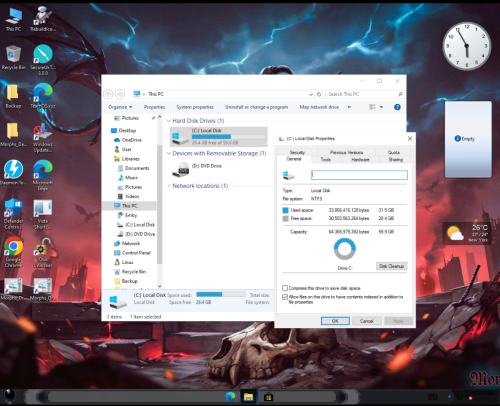Image resolution: width=500 pixels, height=406 pixels.
Task: Switch to the Hardware tab
Action: tap(360, 160)
